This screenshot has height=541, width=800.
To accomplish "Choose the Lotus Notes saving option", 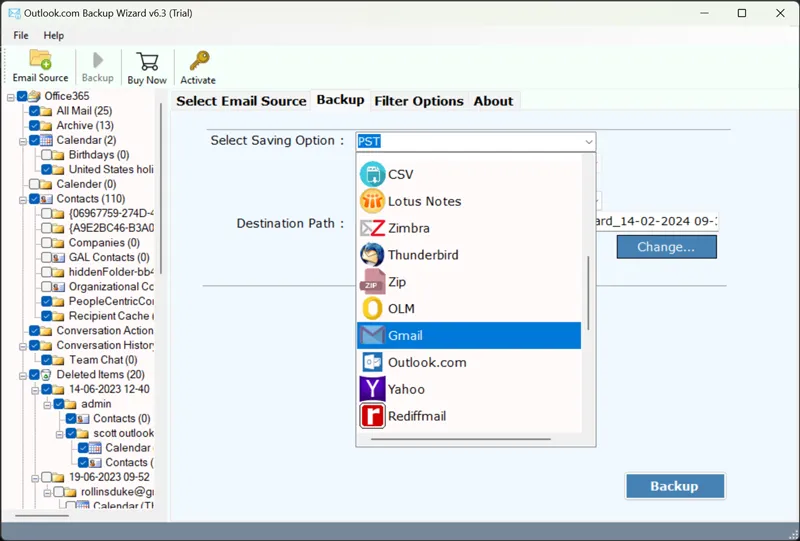I will coord(424,201).
